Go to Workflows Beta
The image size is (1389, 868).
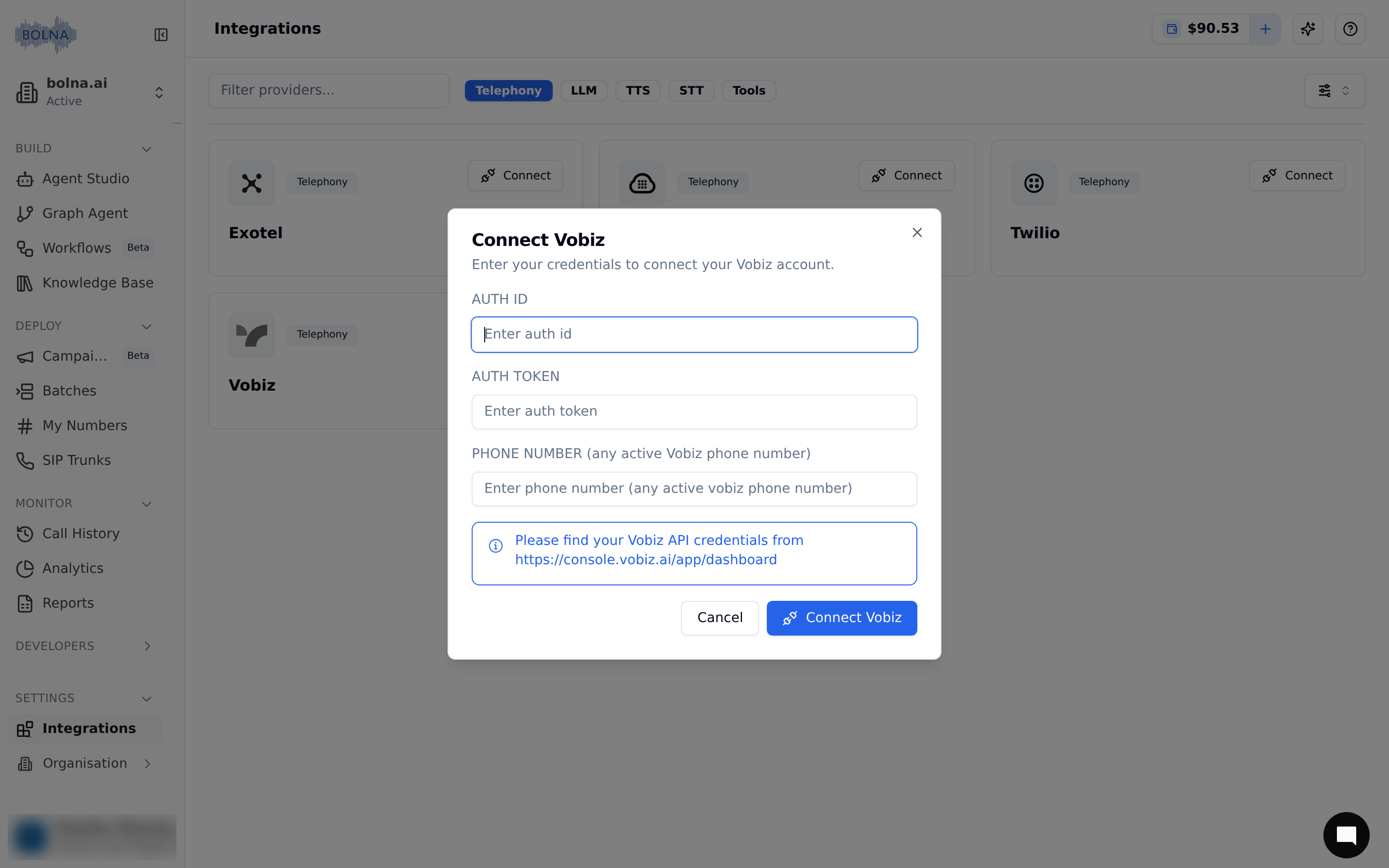(85, 248)
